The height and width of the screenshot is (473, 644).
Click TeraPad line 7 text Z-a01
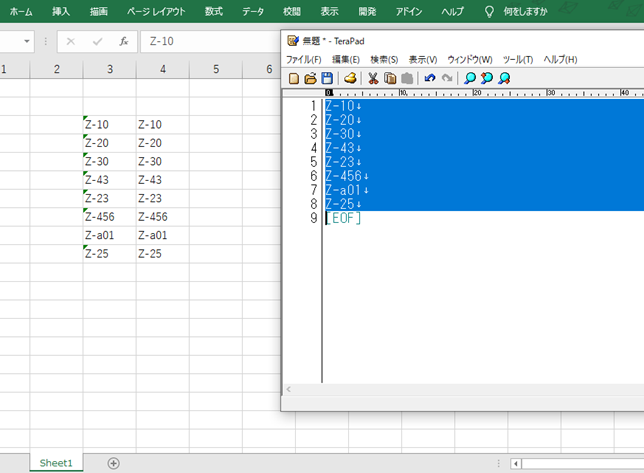coord(343,190)
